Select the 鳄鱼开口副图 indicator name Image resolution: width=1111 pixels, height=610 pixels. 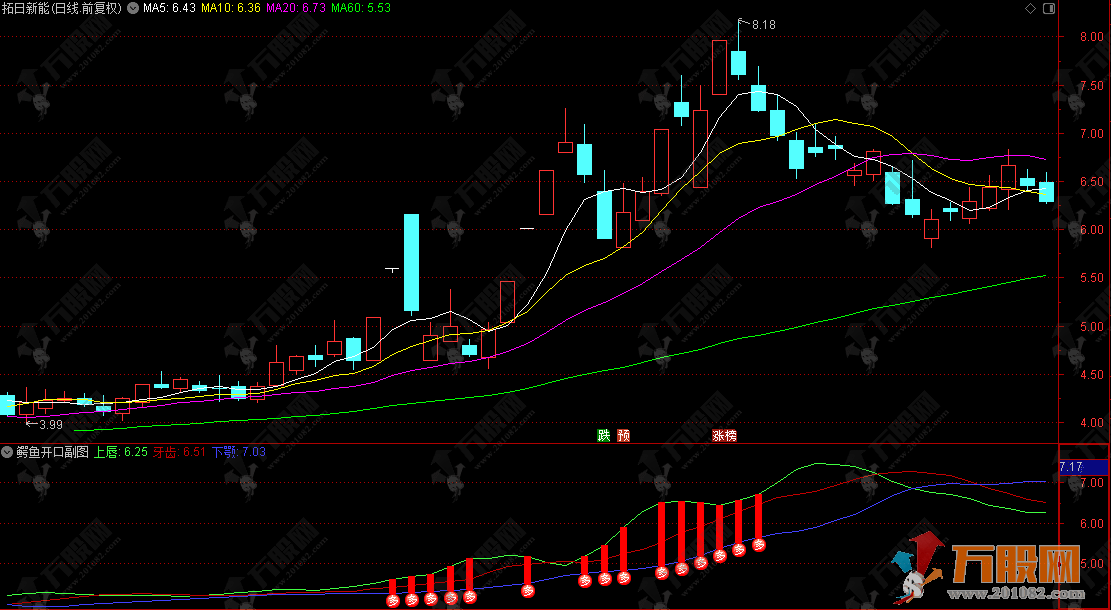[52, 452]
